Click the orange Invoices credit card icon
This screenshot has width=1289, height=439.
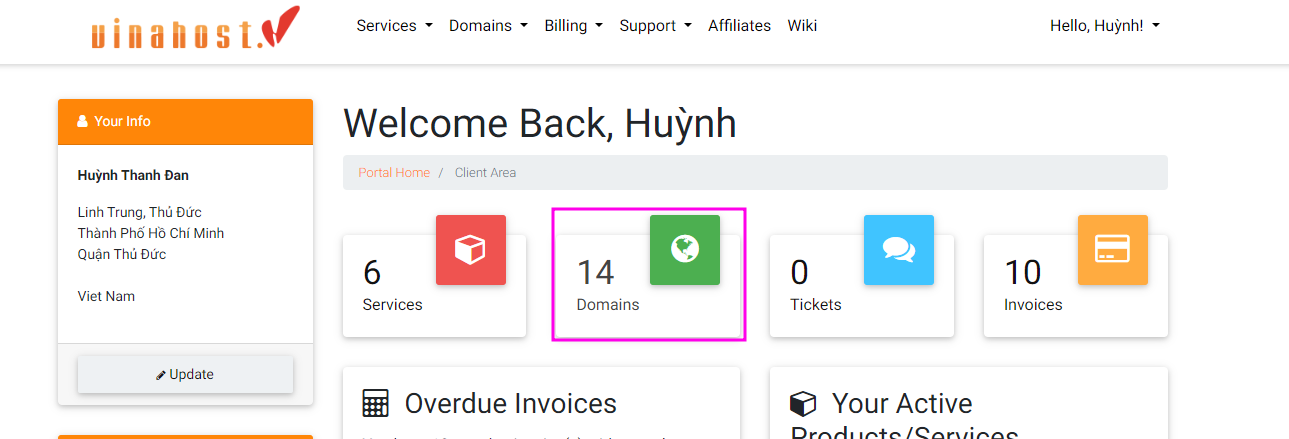(x=1112, y=250)
